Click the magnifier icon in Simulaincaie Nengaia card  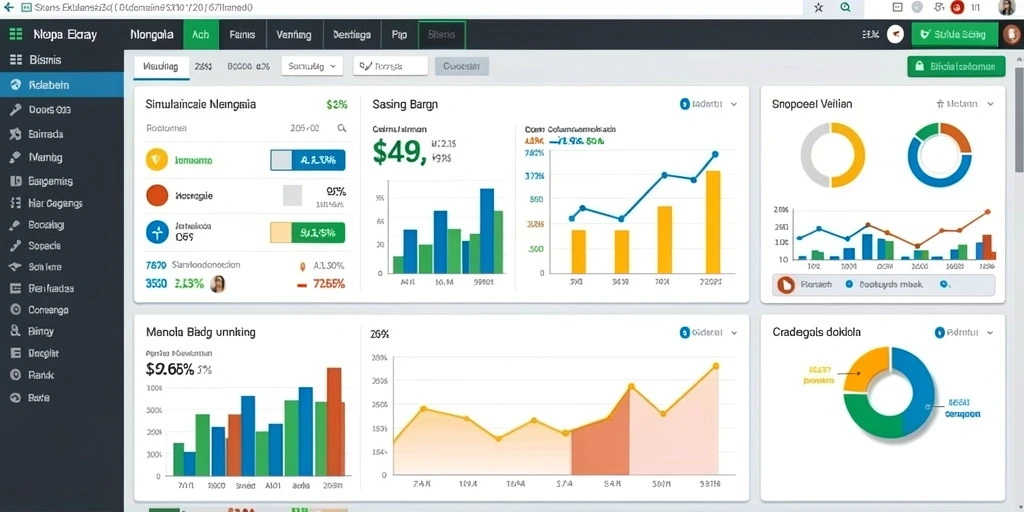(x=342, y=129)
